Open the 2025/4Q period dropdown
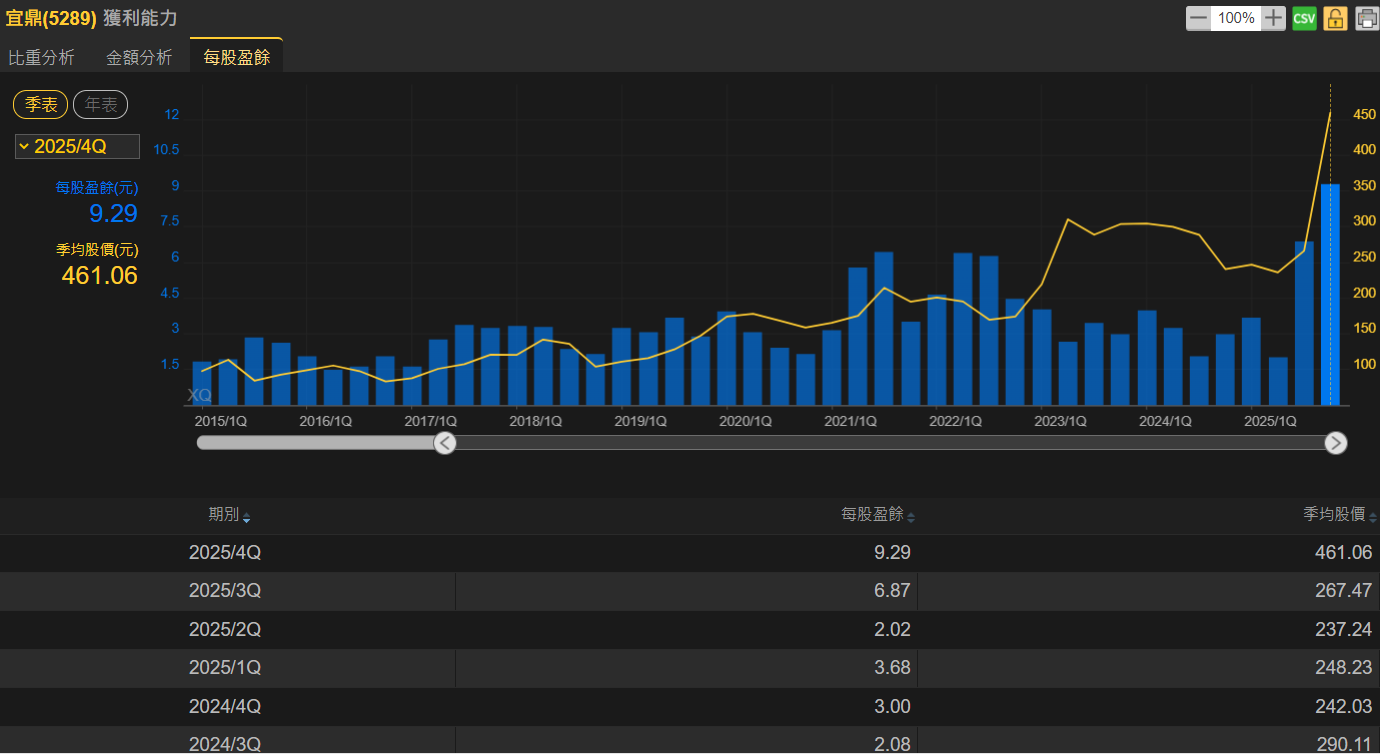This screenshot has height=754, width=1380. [77, 147]
